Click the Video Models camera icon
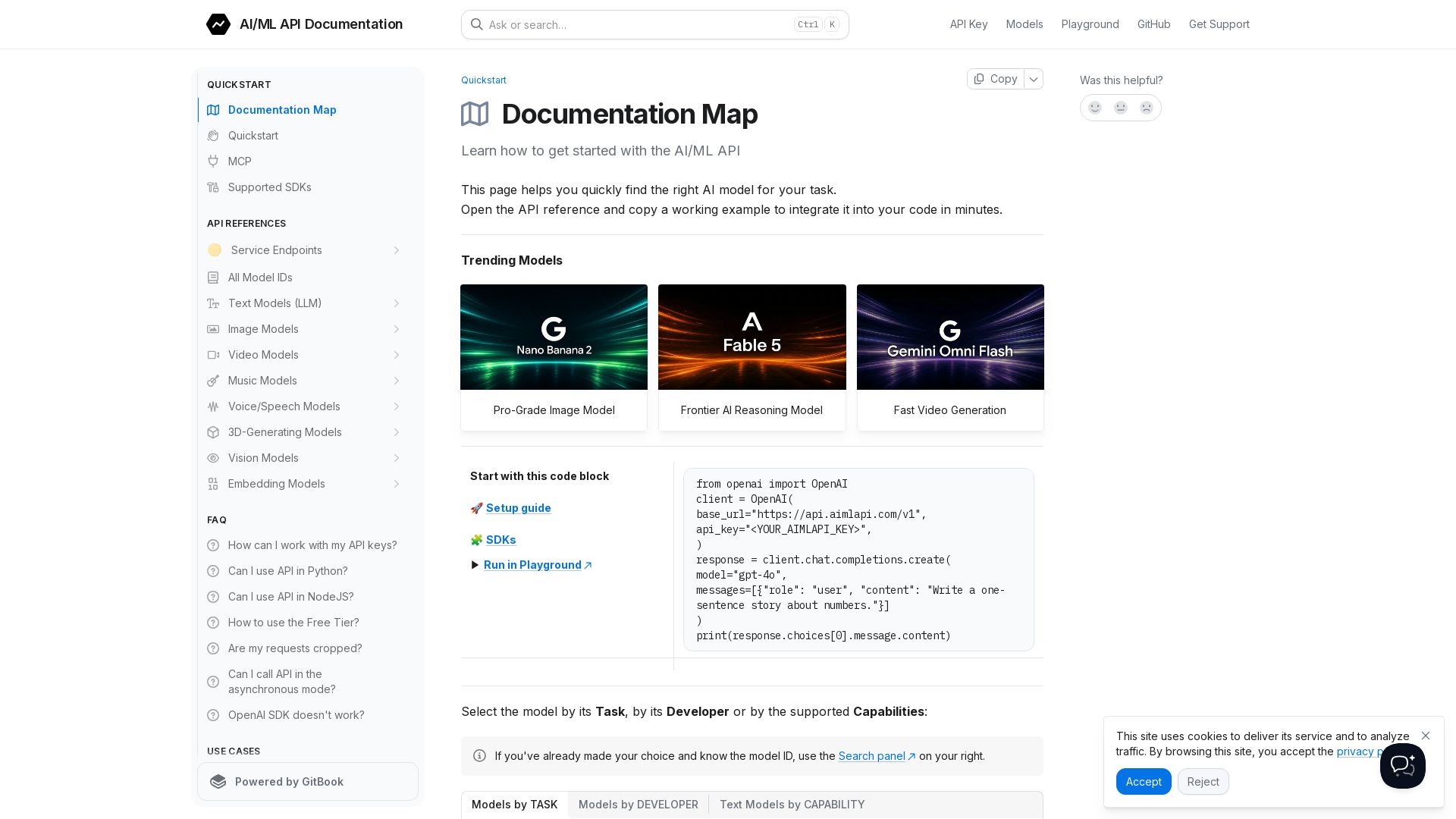 213,355
